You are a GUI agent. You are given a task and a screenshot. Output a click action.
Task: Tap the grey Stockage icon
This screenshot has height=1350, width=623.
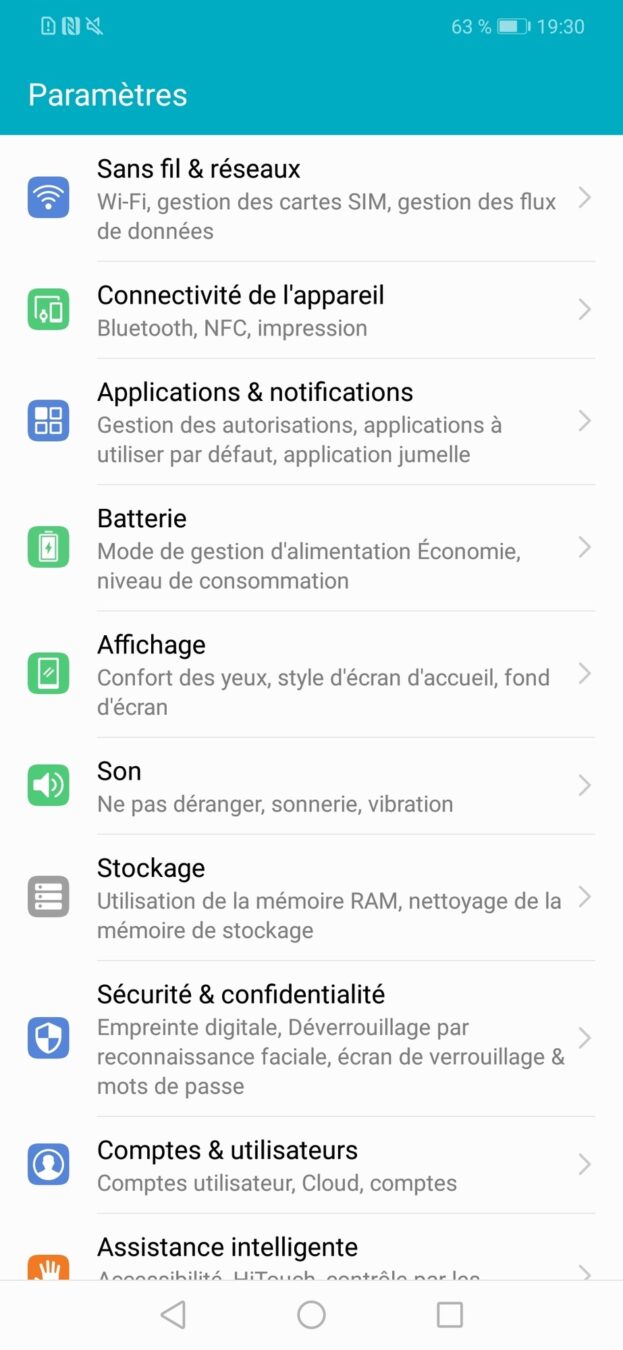coord(48,897)
